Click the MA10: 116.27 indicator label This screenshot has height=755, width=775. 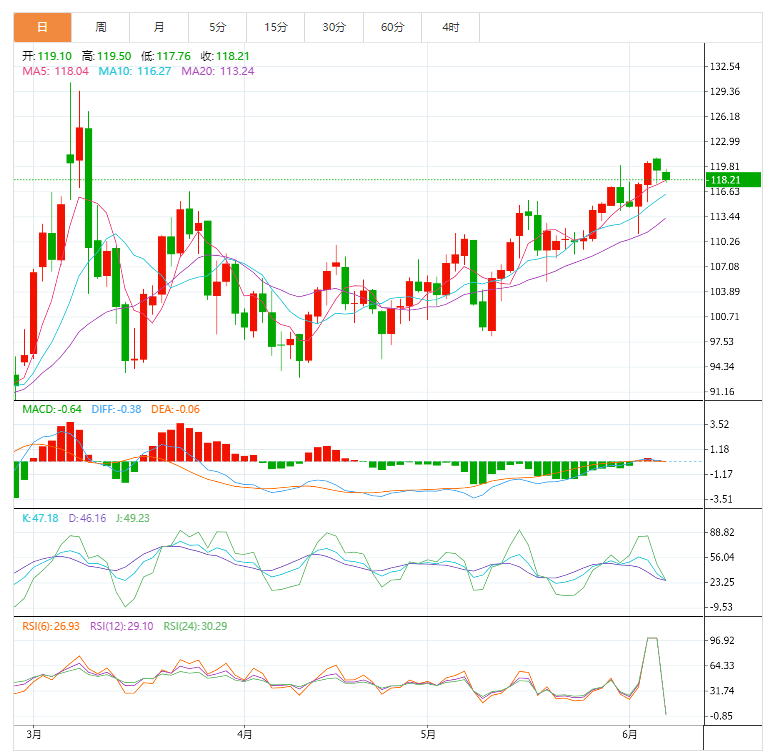click(134, 71)
